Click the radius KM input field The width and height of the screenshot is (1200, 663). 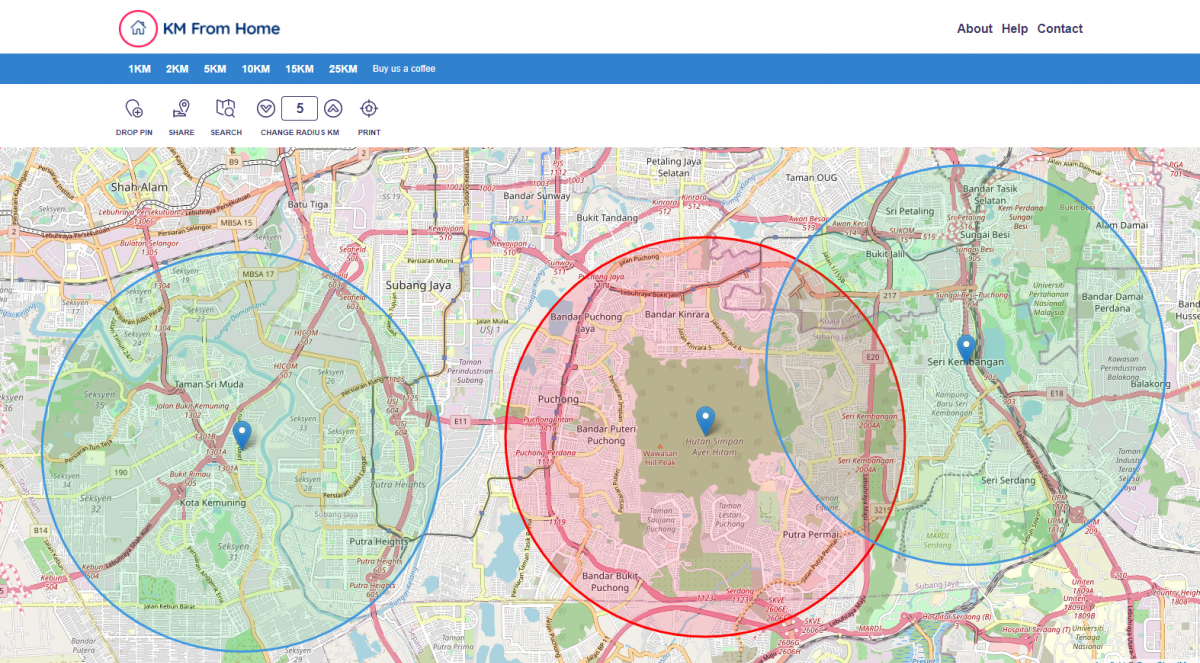[x=299, y=109]
